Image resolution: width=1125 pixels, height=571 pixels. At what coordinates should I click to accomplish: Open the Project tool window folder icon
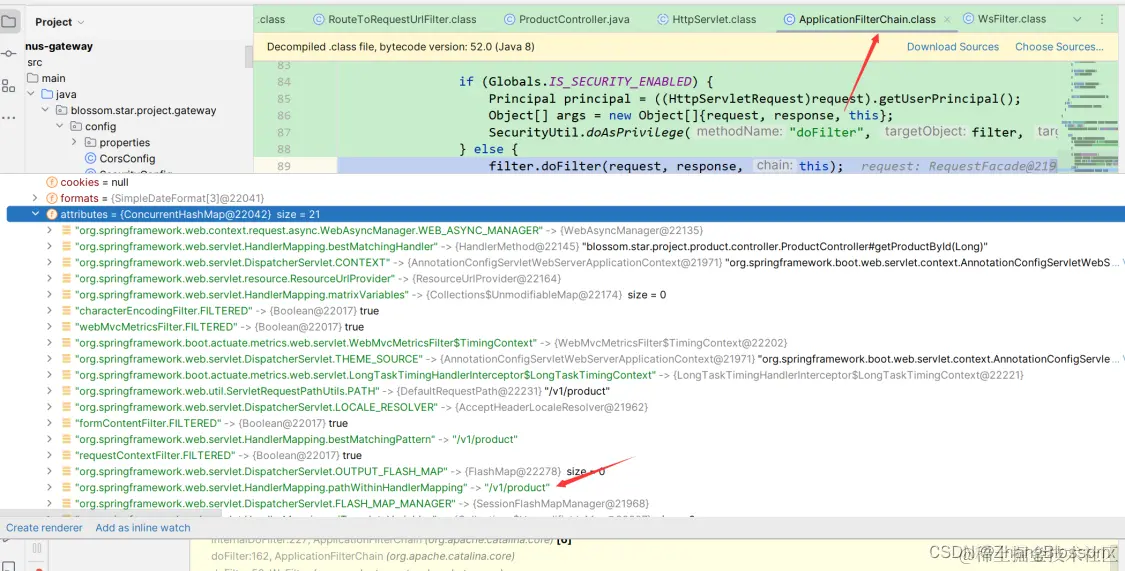coord(9,22)
